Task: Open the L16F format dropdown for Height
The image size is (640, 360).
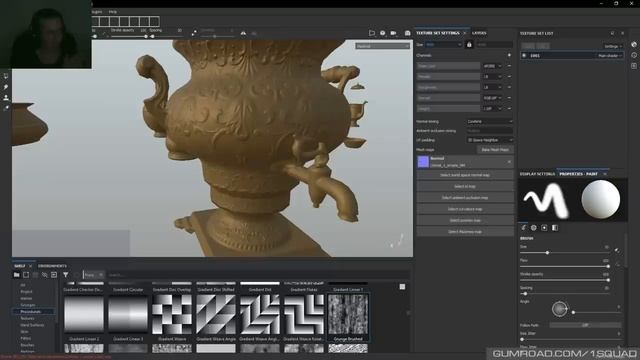Action: coord(492,109)
